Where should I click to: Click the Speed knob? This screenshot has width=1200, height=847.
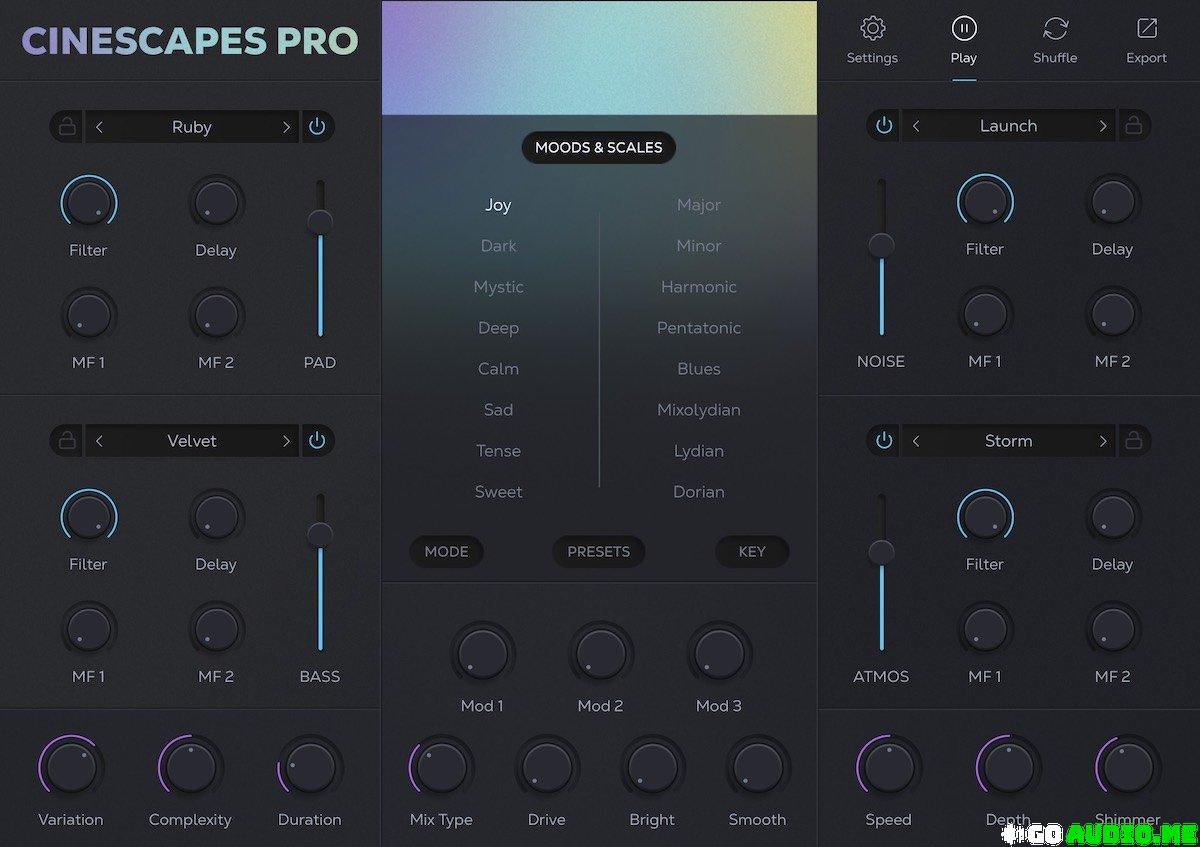pyautogui.click(x=889, y=768)
